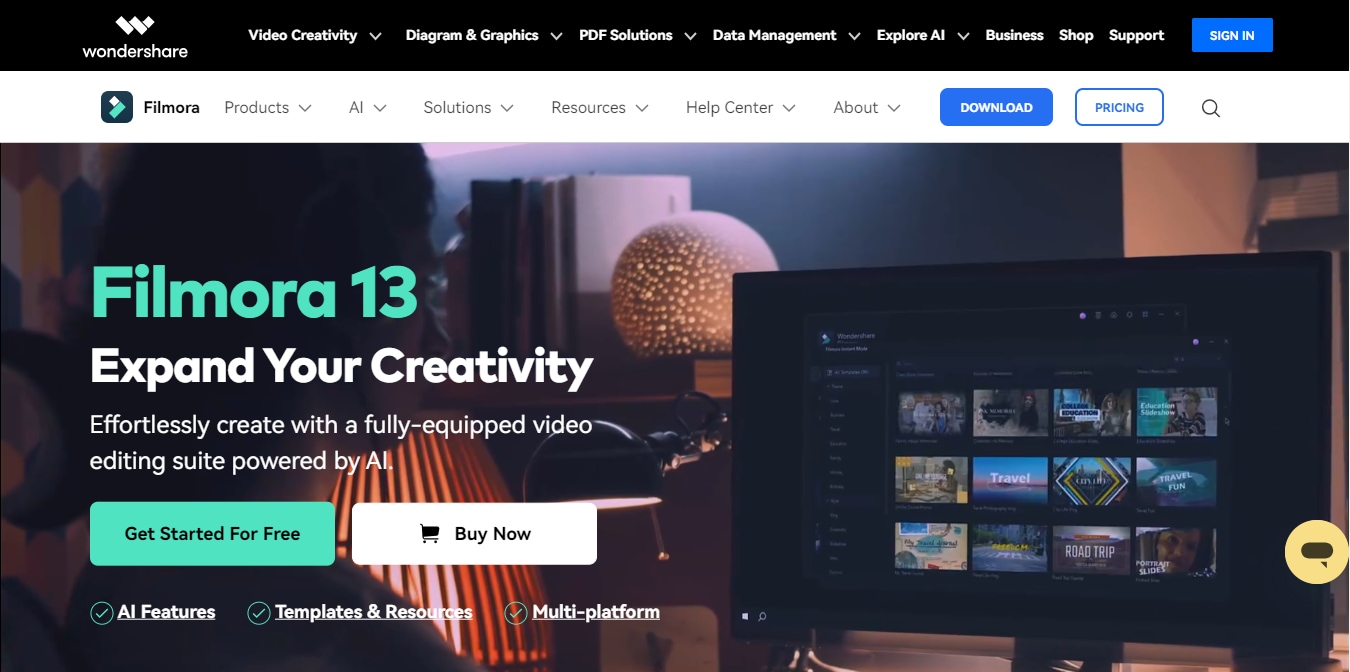Expand the Help Center dropdown arrow
Screen dimensions: 1350x672
coord(789,108)
